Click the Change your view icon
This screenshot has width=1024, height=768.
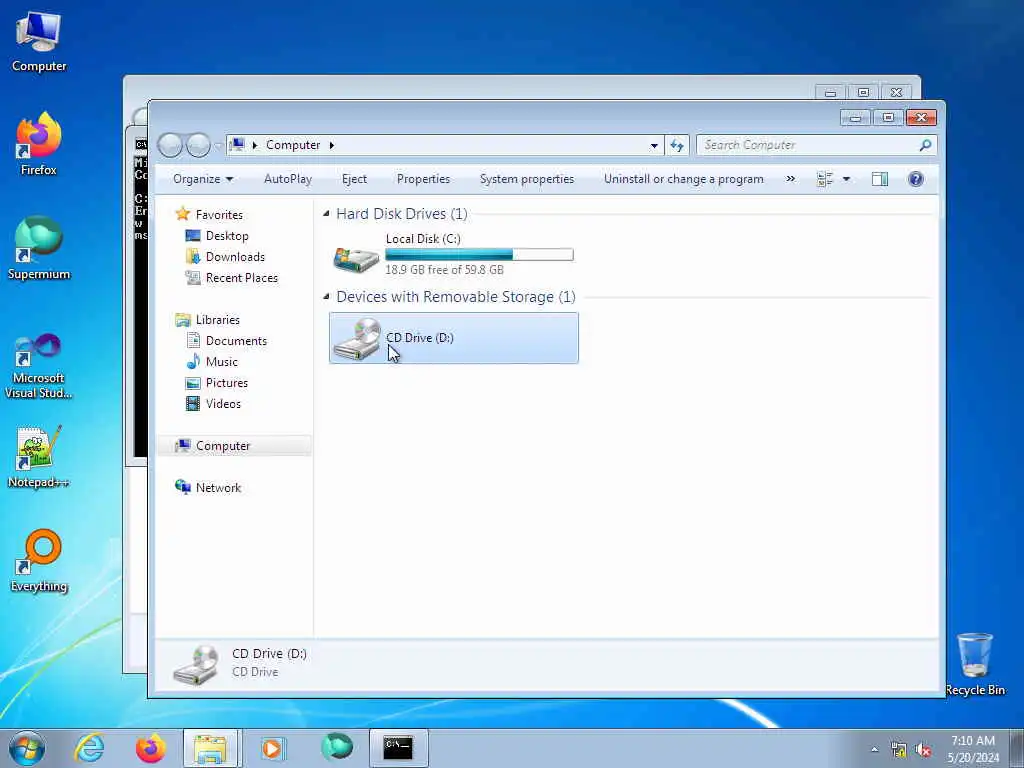[x=825, y=179]
